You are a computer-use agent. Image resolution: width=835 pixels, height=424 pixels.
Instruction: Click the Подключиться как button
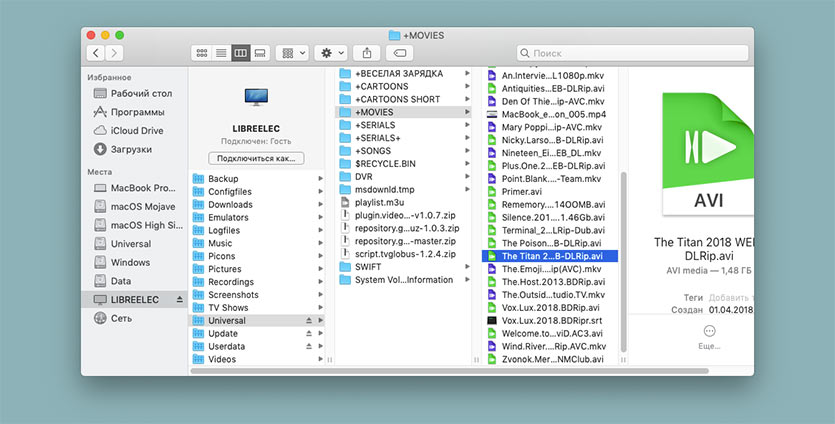[256, 158]
